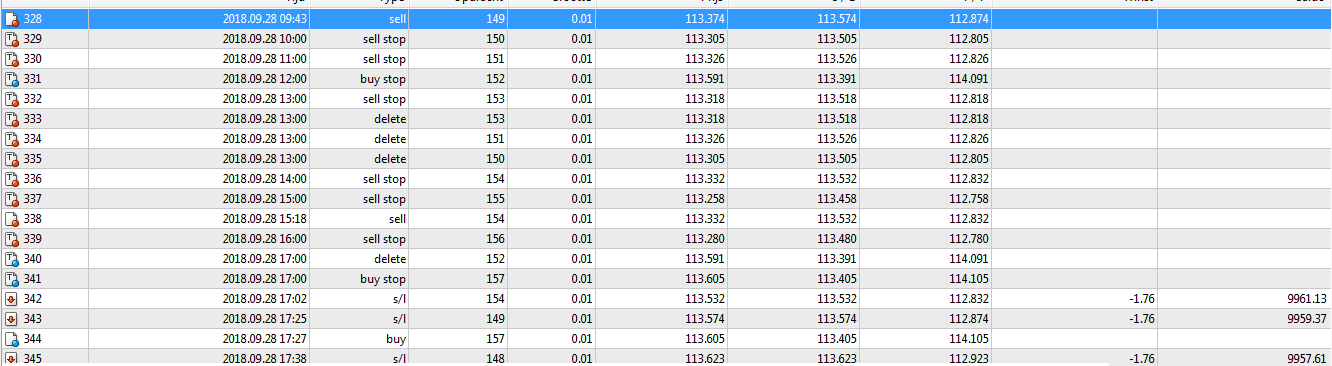Click price value 113.374
The height and width of the screenshot is (366, 1332).
click(x=705, y=19)
